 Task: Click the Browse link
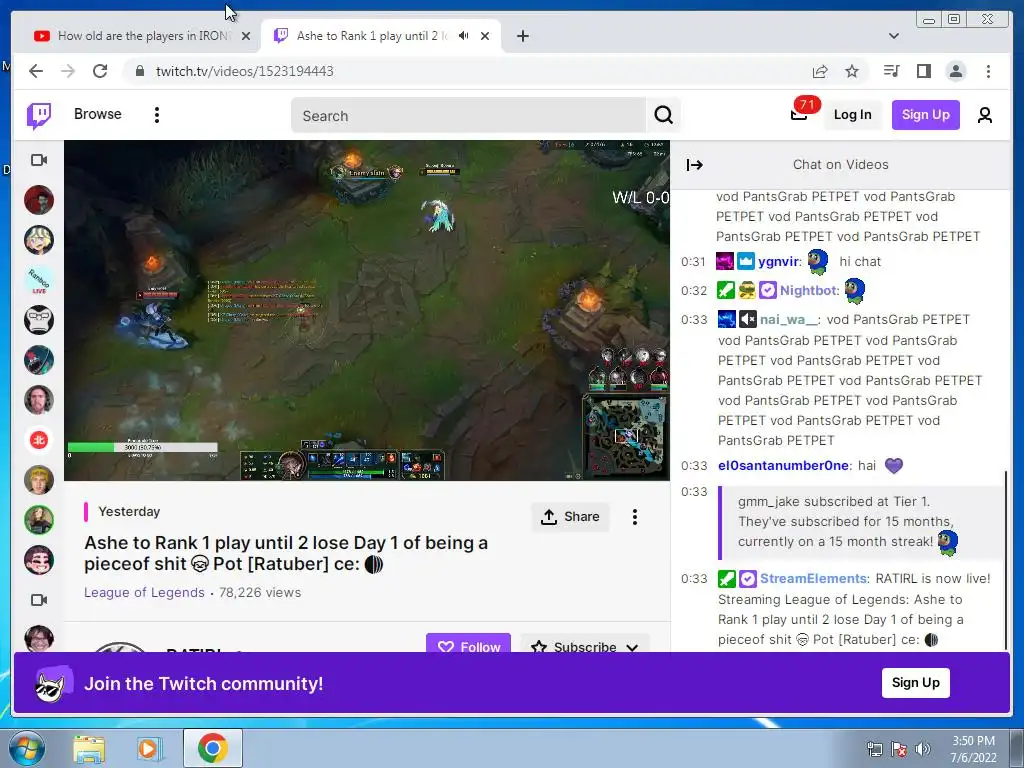[x=97, y=114]
